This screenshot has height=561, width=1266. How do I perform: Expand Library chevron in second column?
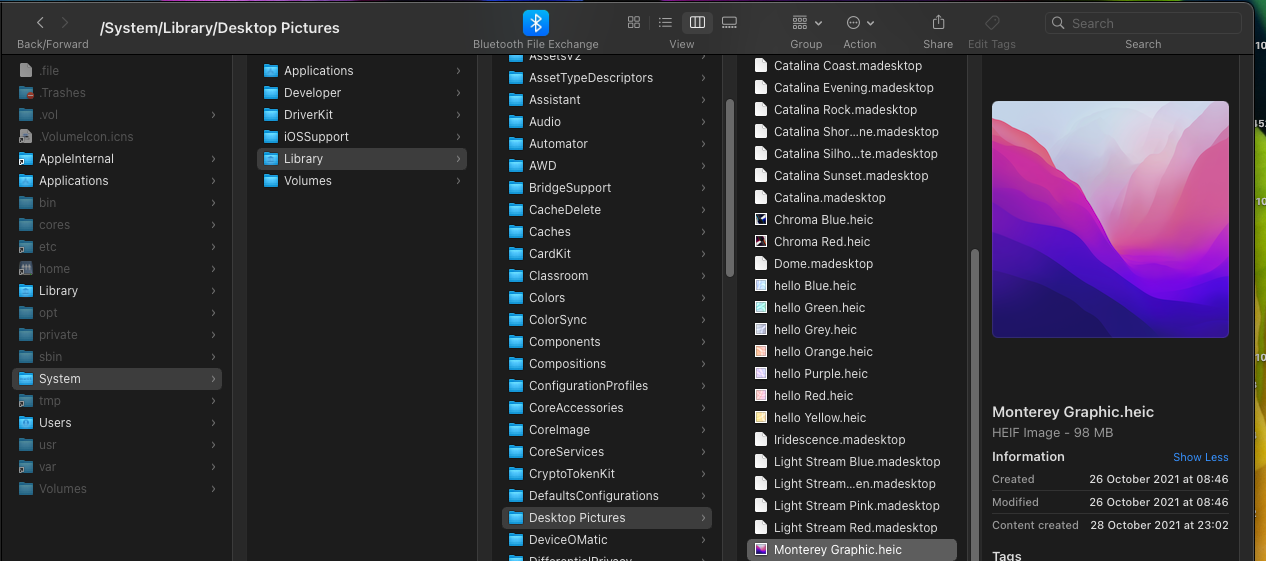[458, 159]
